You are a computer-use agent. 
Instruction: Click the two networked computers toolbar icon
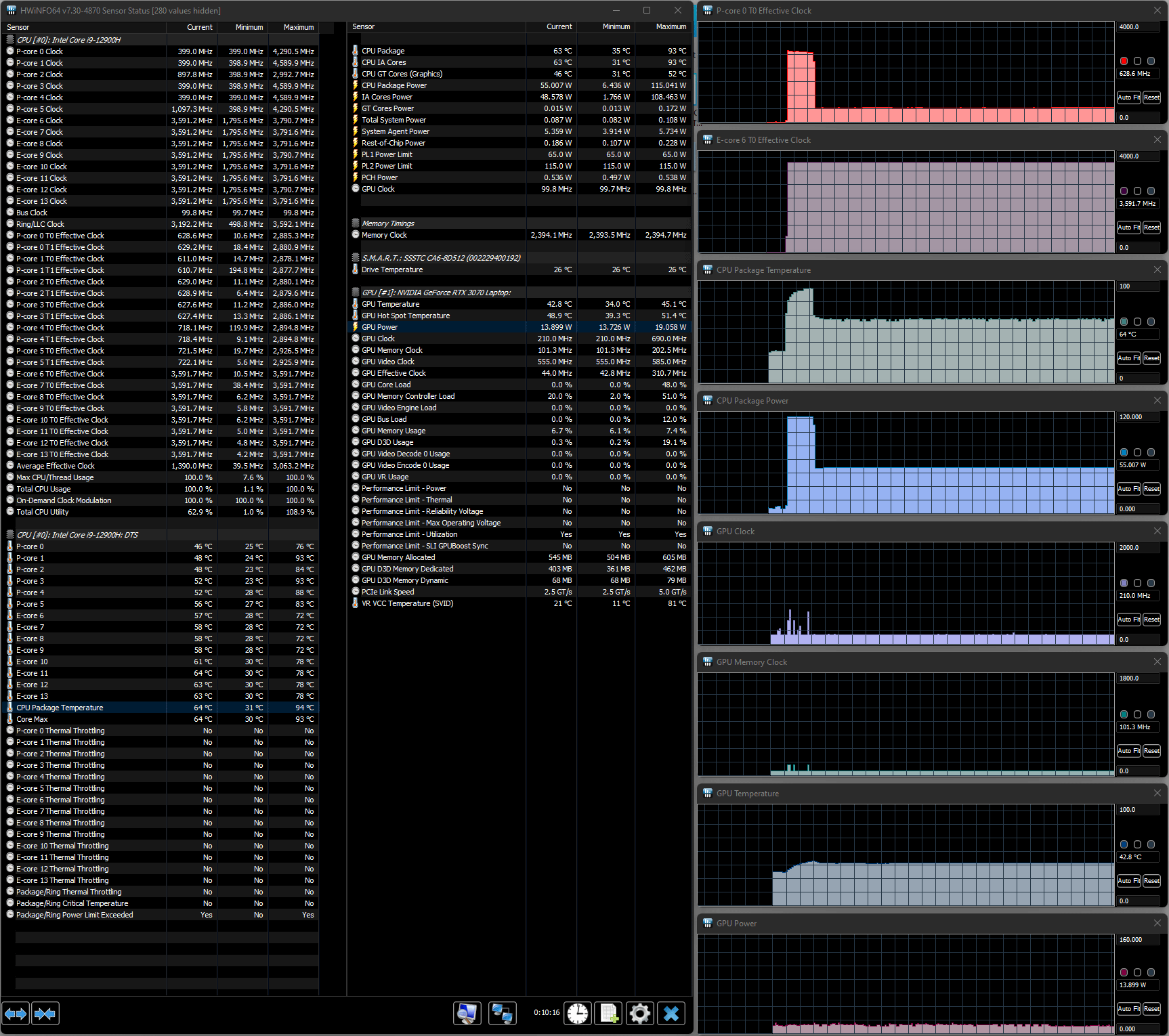point(502,1014)
